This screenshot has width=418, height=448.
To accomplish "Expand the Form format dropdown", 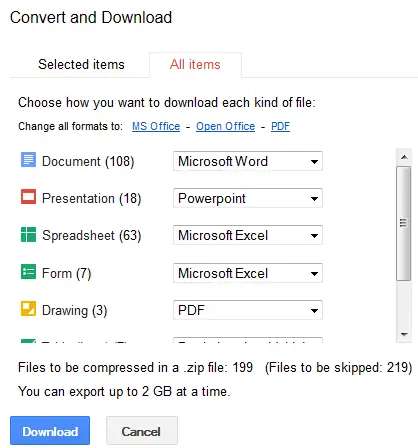I will [x=248, y=273].
